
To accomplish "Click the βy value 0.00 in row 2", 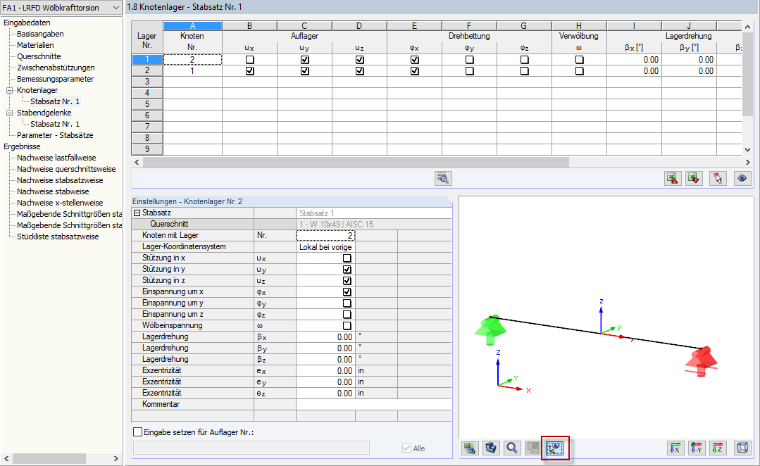I will pos(689,71).
